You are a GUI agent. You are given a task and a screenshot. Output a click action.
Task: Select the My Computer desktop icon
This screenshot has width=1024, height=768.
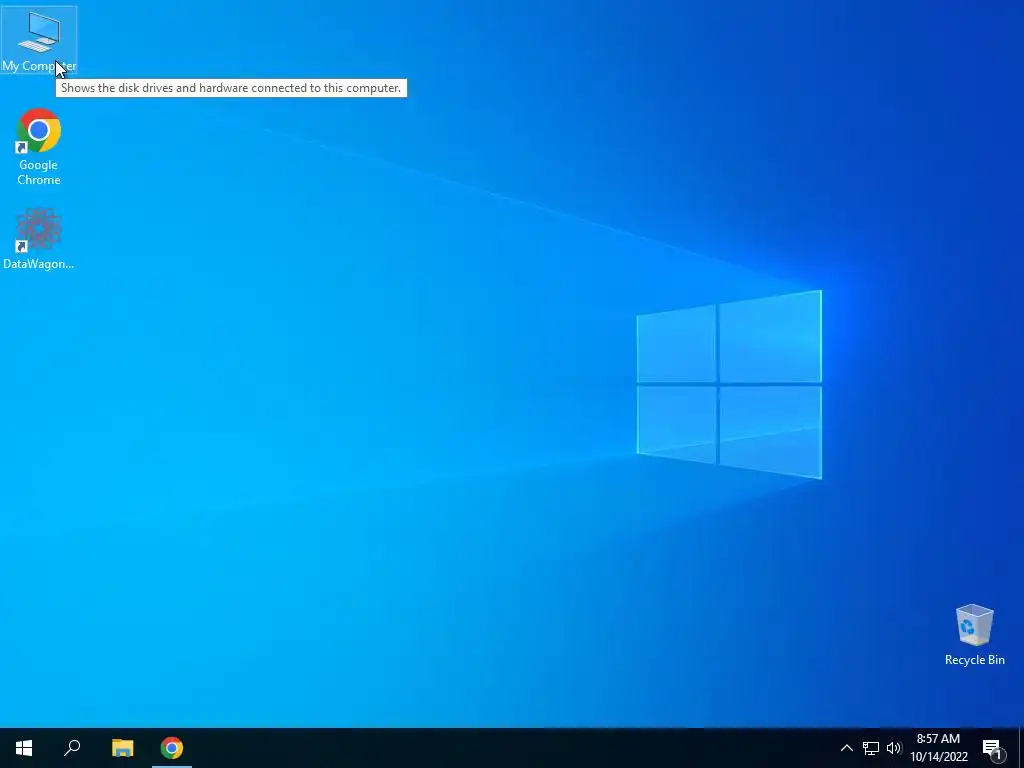click(x=39, y=40)
